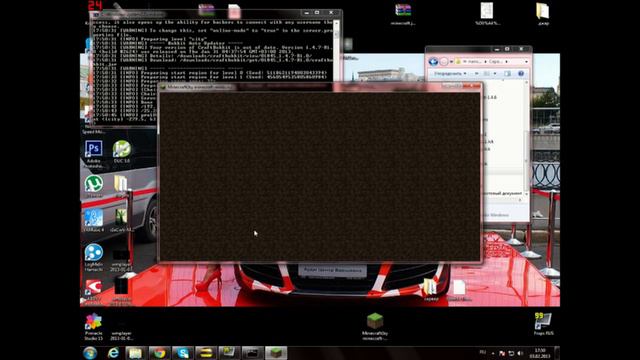Toggle the preview pane icon in Explorer toolbar
The width and height of the screenshot is (640, 360).
(507, 73)
